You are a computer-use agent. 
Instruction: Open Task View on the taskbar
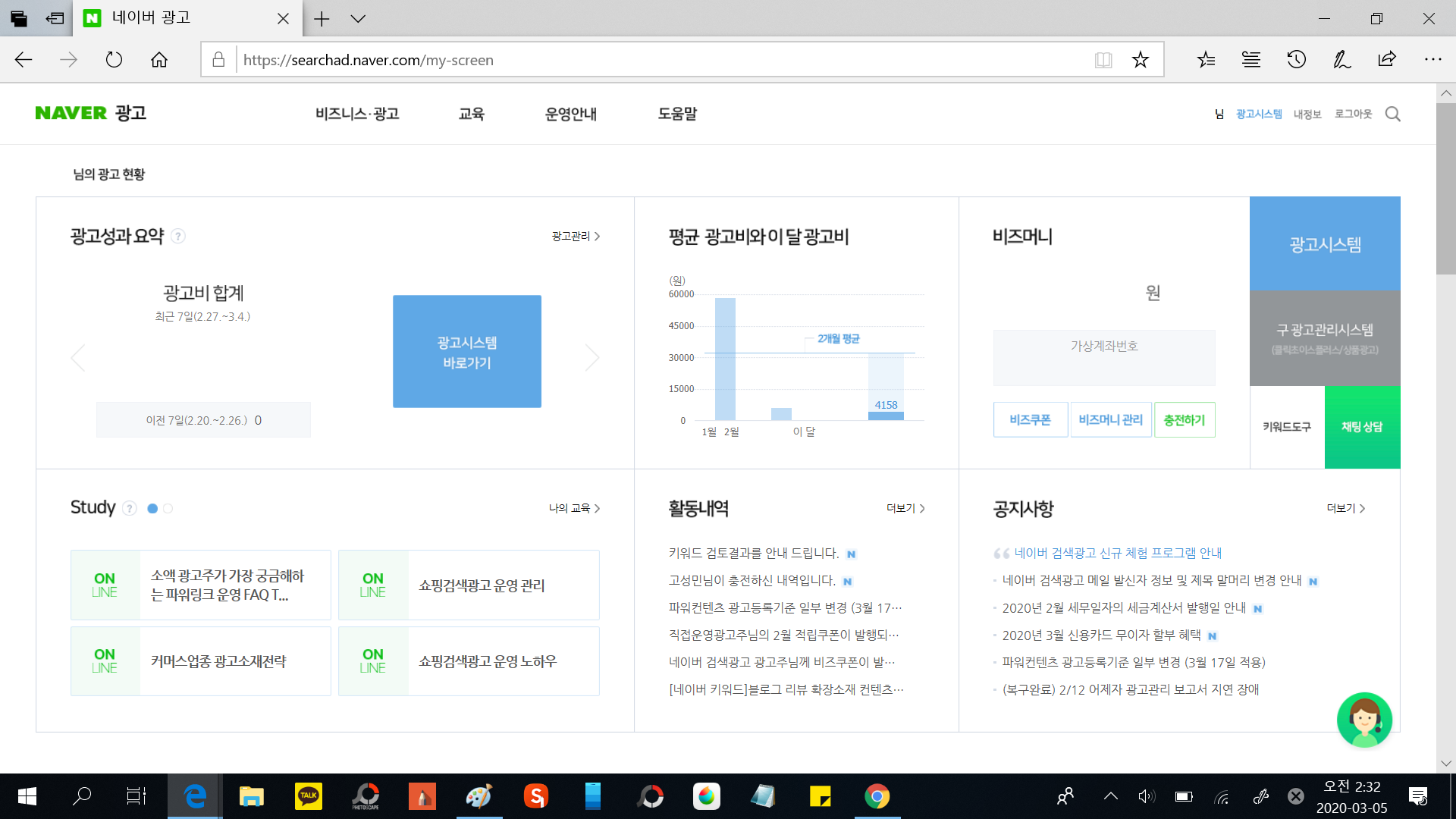136,796
